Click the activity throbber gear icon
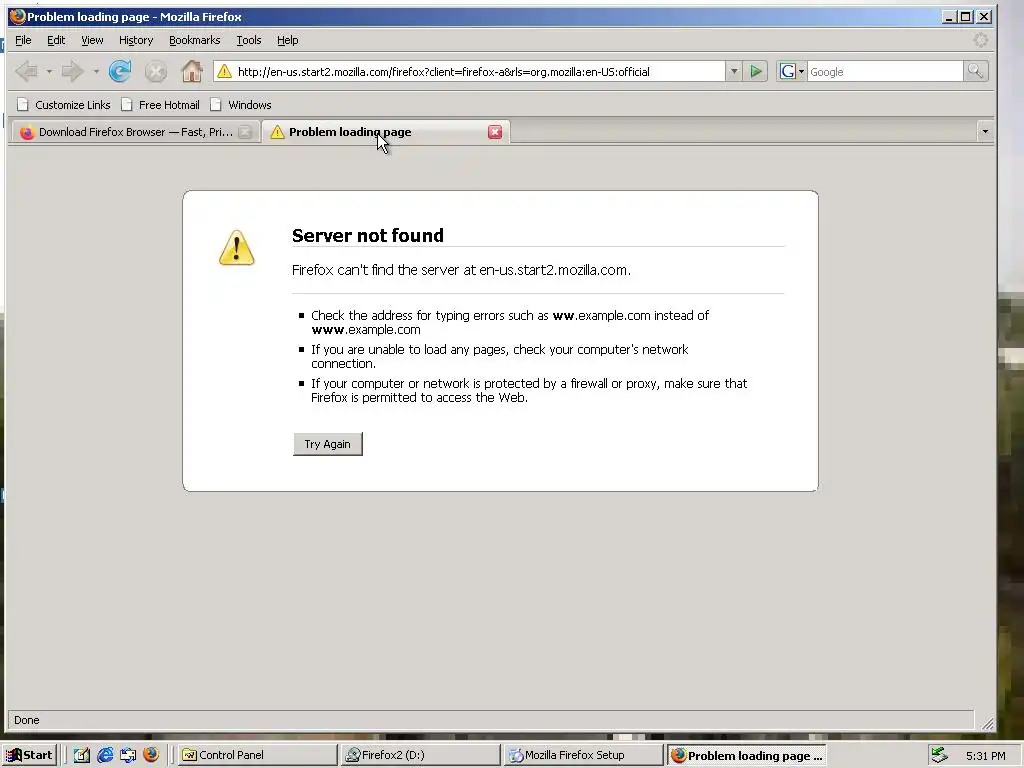The width and height of the screenshot is (1024, 768). (980, 40)
